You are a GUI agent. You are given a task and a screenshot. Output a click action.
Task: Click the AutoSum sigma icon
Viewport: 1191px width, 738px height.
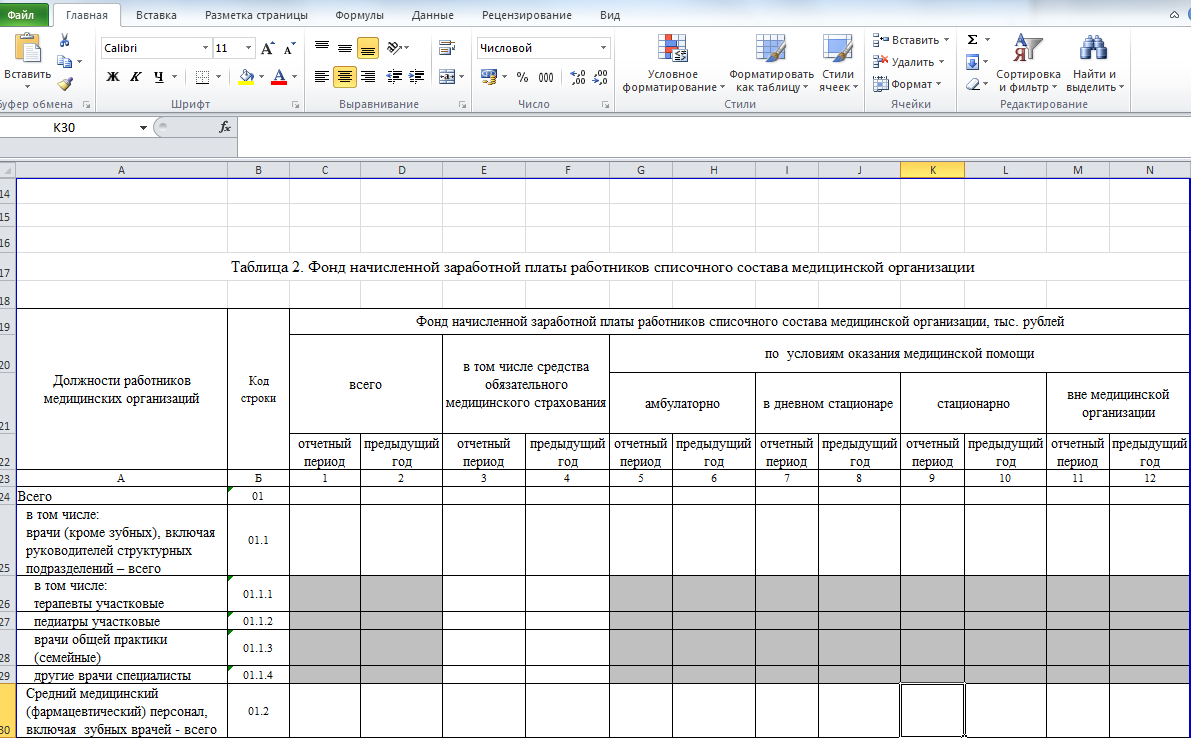click(972, 40)
